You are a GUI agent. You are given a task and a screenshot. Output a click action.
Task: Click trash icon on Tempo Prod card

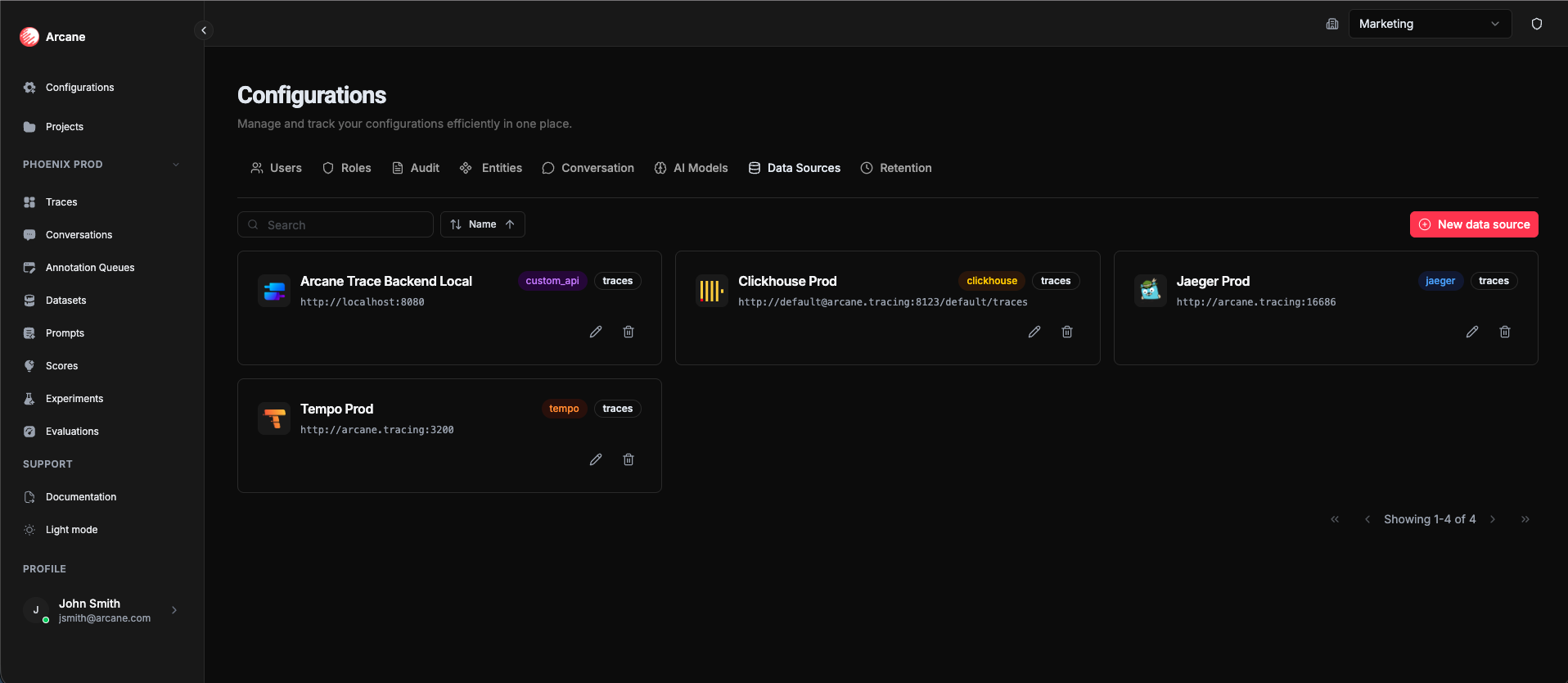point(629,459)
